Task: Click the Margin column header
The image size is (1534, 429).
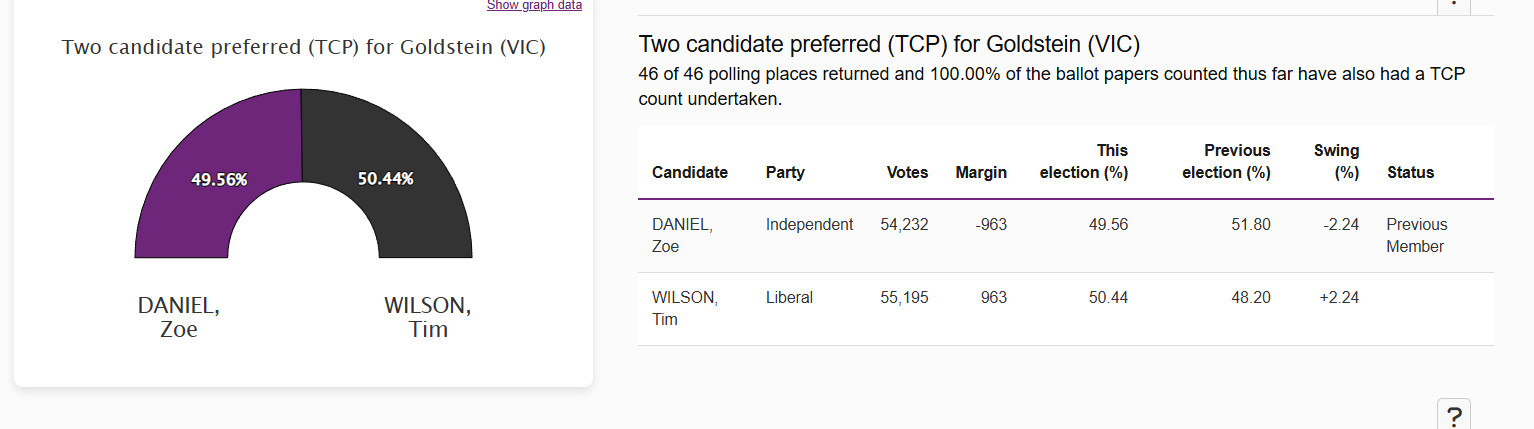Action: click(x=981, y=172)
